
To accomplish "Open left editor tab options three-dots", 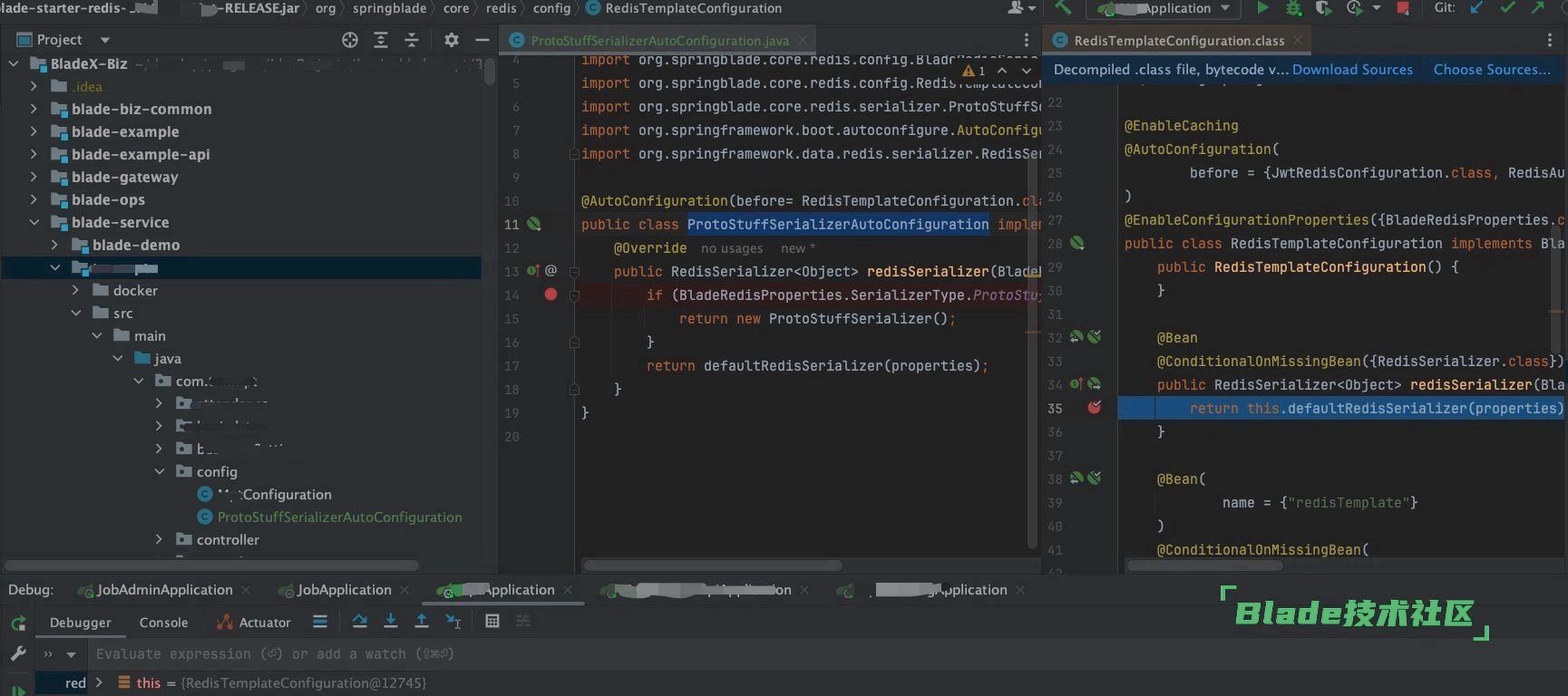I will click(x=1027, y=40).
